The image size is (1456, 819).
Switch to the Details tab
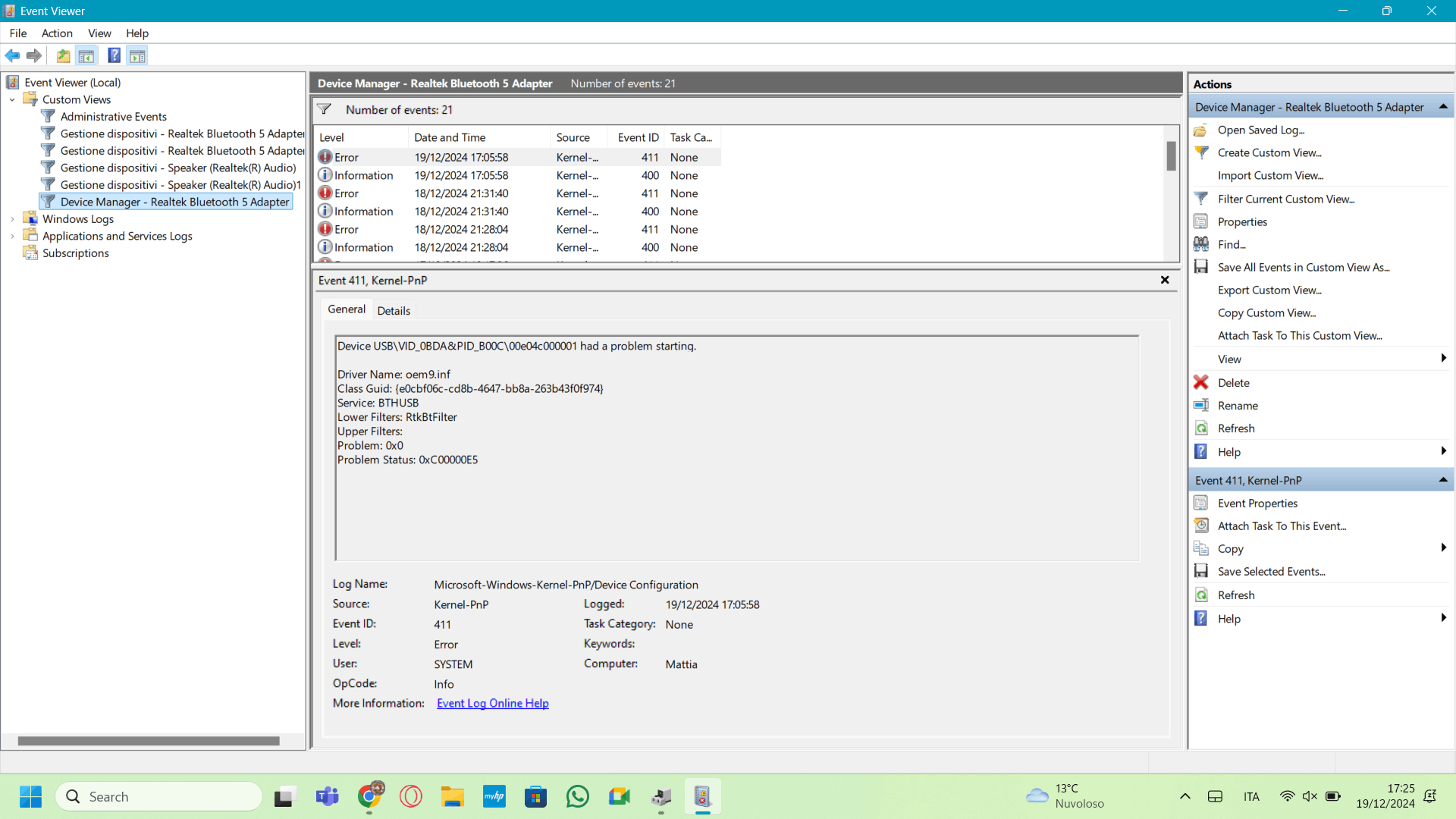tap(394, 310)
